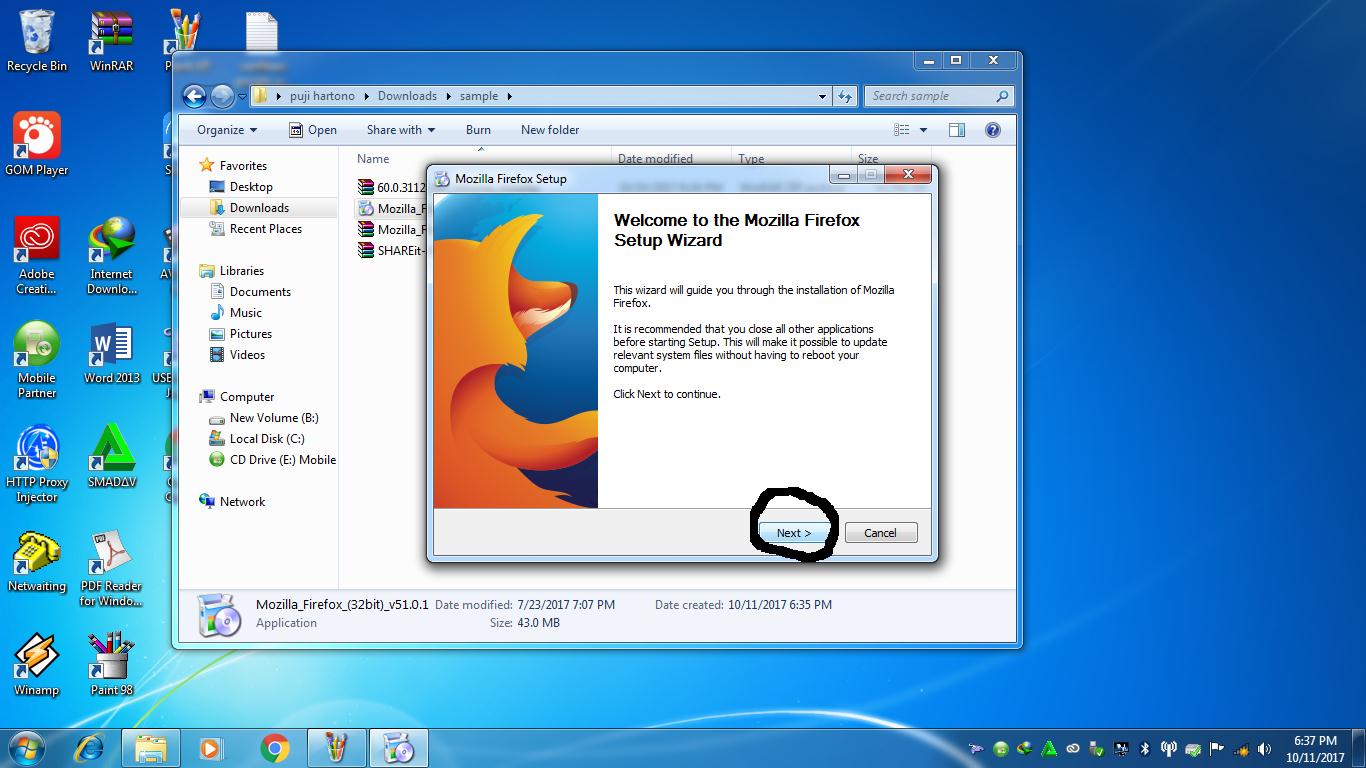Viewport: 1366px width, 768px height.
Task: Launch GOM Player from the desktop
Action: (x=37, y=144)
